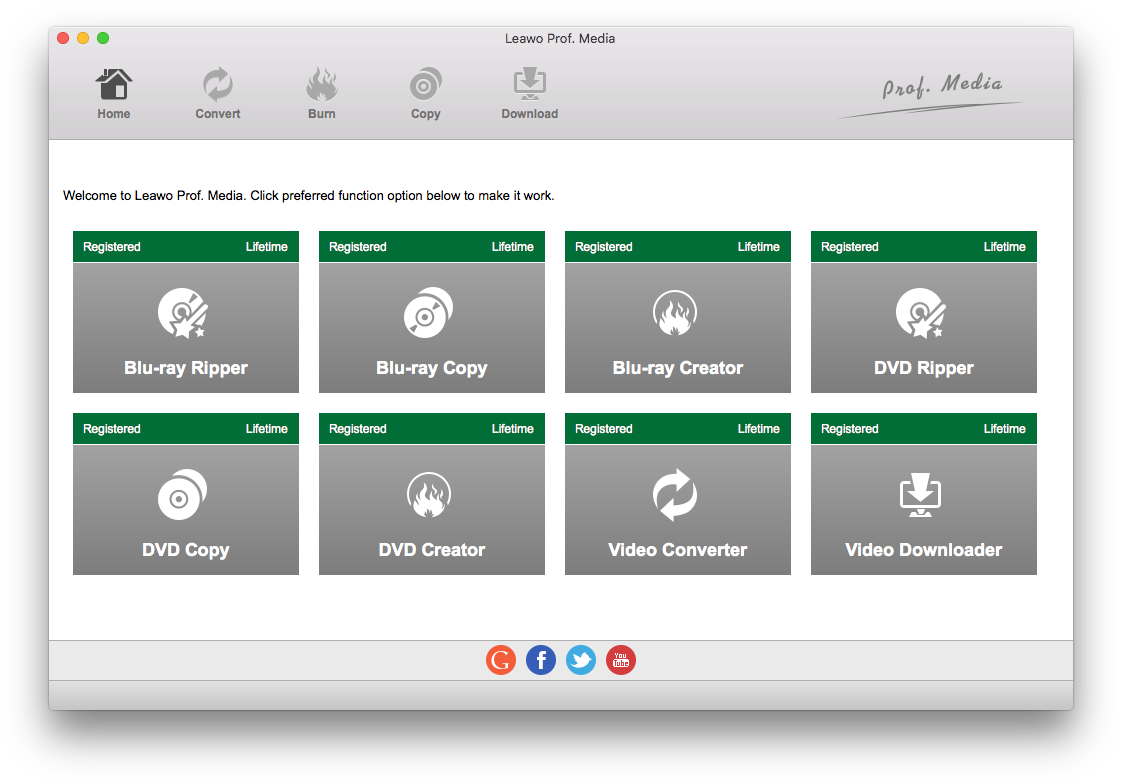Click the Video Downloader arrow icon
Screen dimensions: 1121x784
[x=920, y=495]
